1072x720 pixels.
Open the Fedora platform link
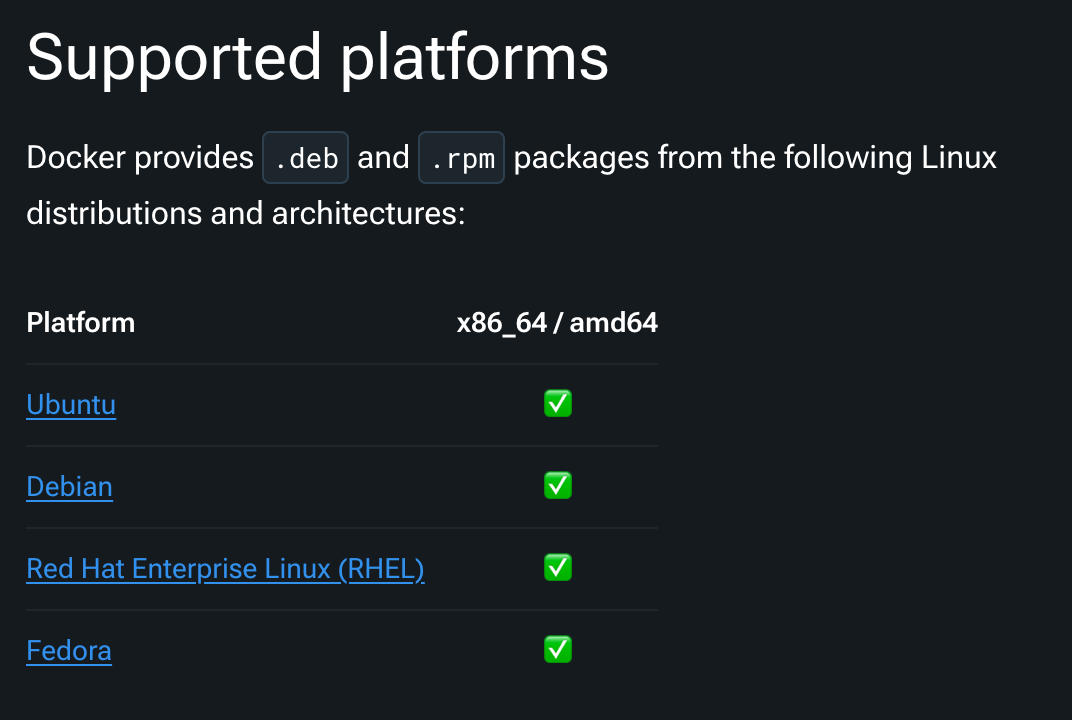click(x=68, y=651)
